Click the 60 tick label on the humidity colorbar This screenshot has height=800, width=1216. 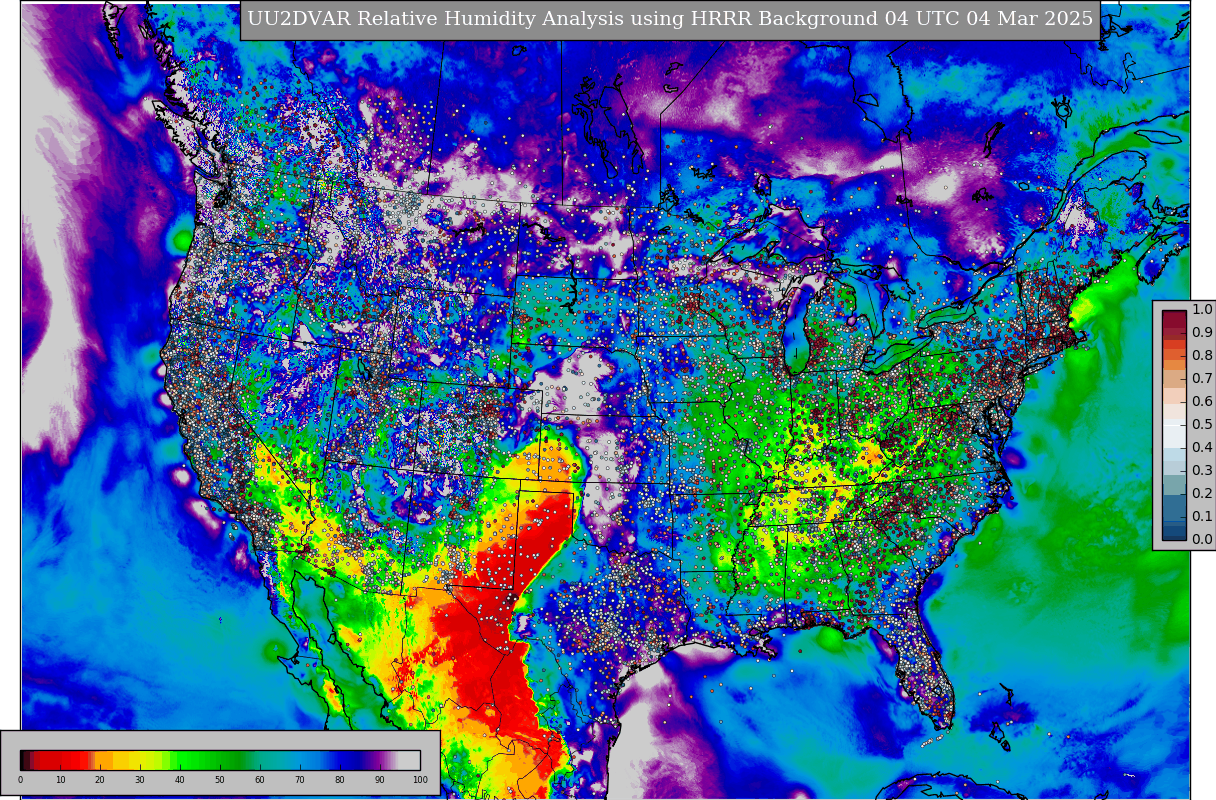[260, 780]
